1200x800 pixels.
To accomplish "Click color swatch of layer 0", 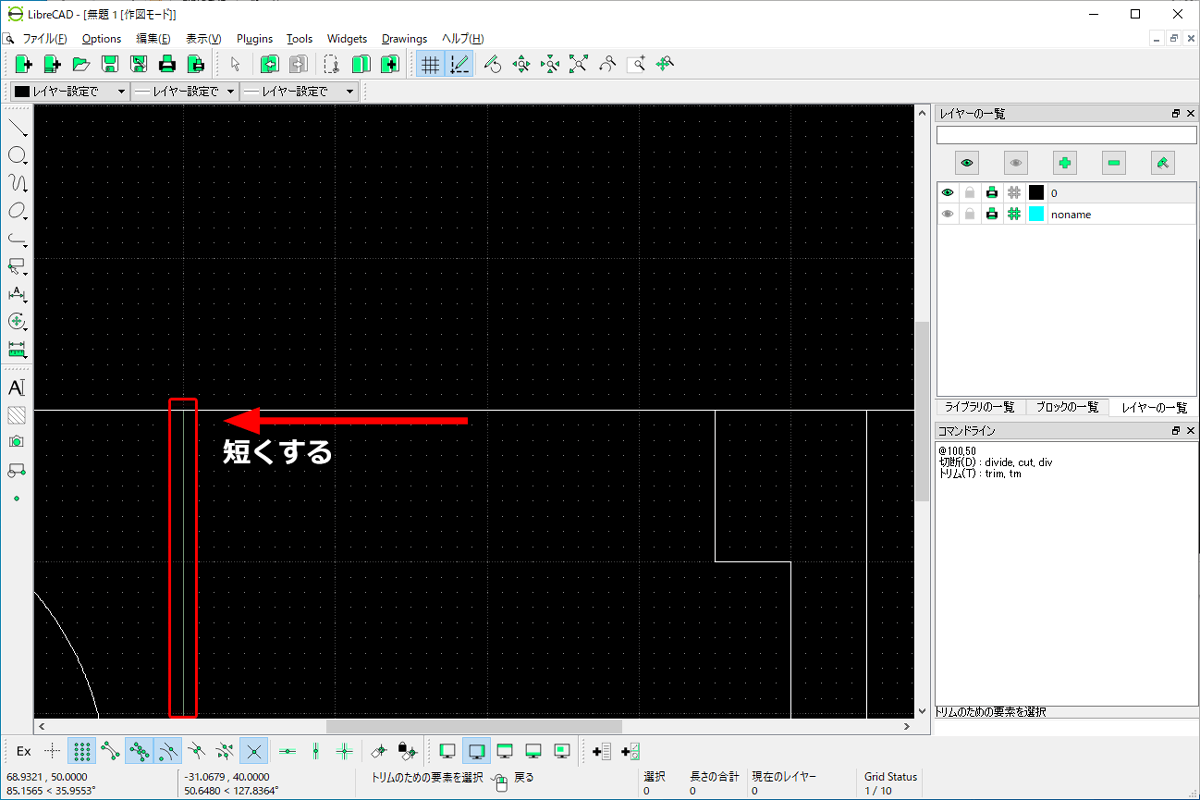I will click(x=1036, y=192).
